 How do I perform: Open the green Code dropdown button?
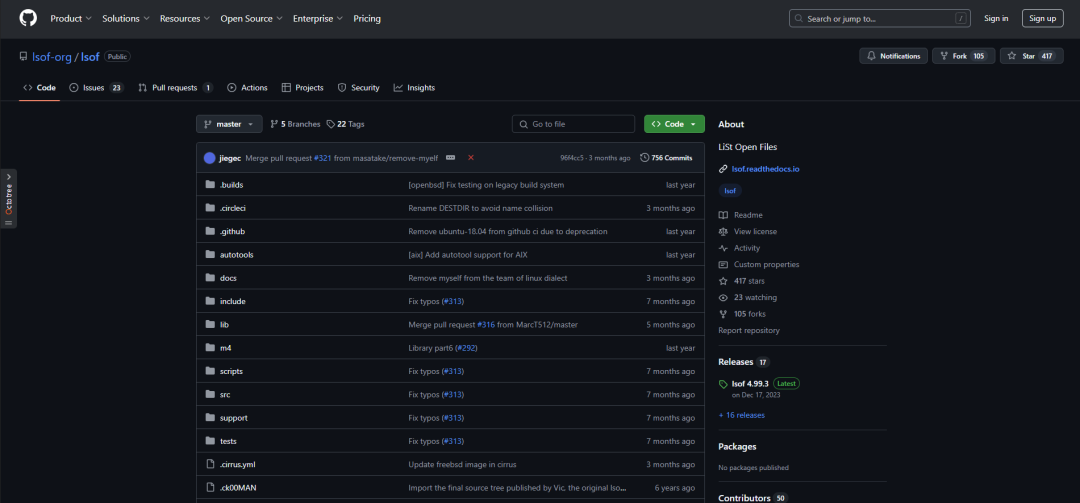point(674,124)
